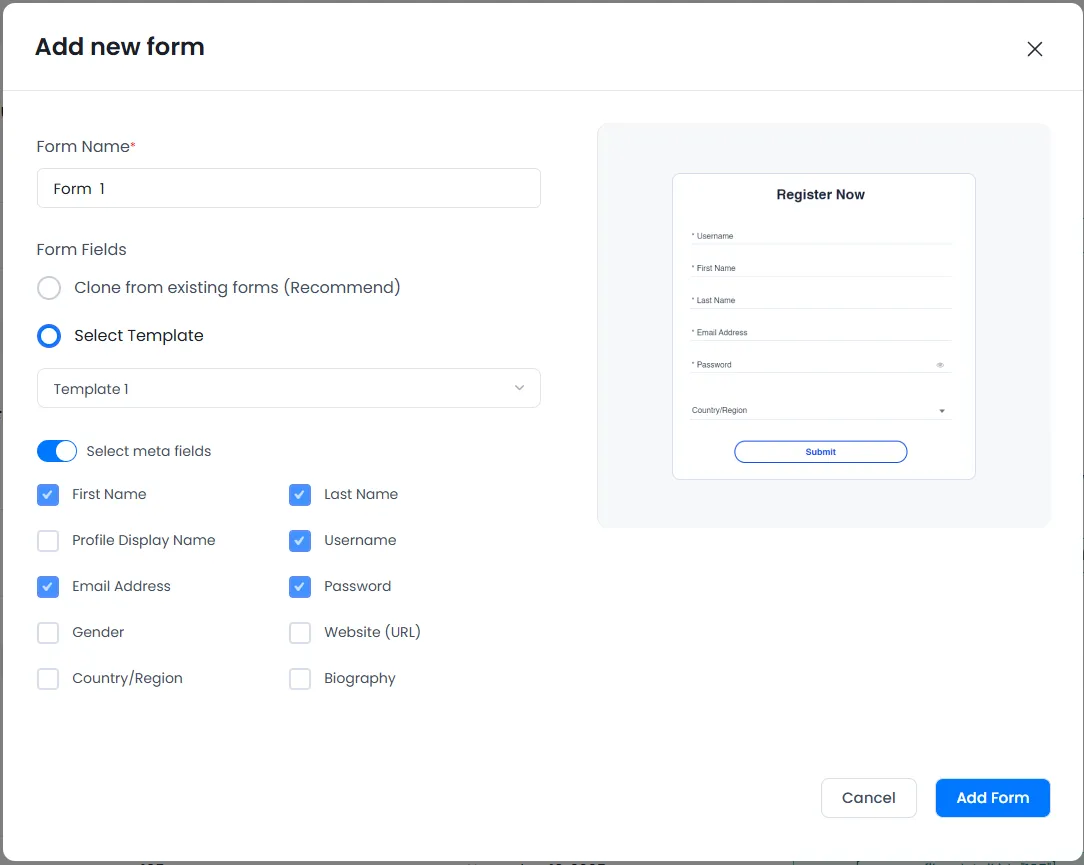Enable the Gender meta field
The image size is (1084, 865).
[x=48, y=632]
